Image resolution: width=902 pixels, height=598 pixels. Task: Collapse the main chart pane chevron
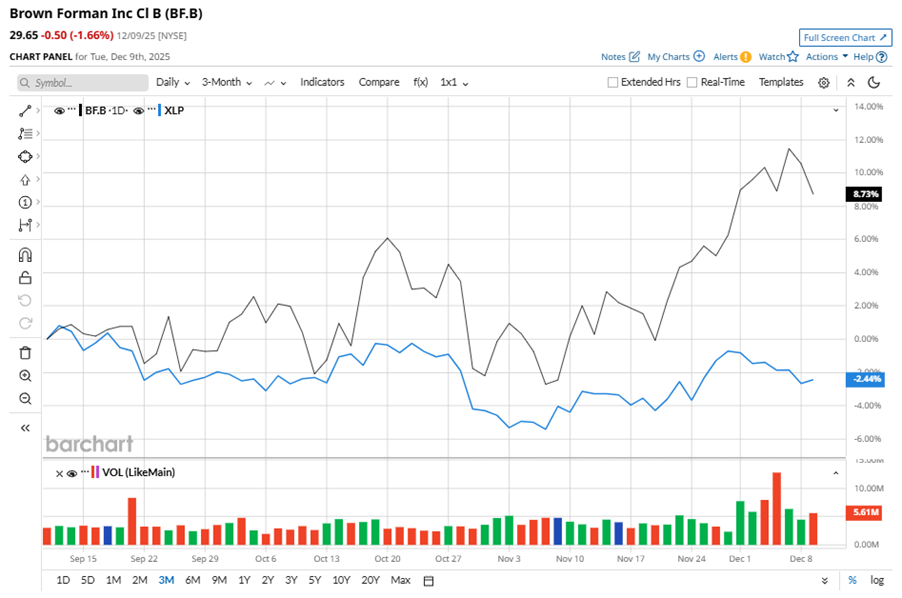pos(836,110)
